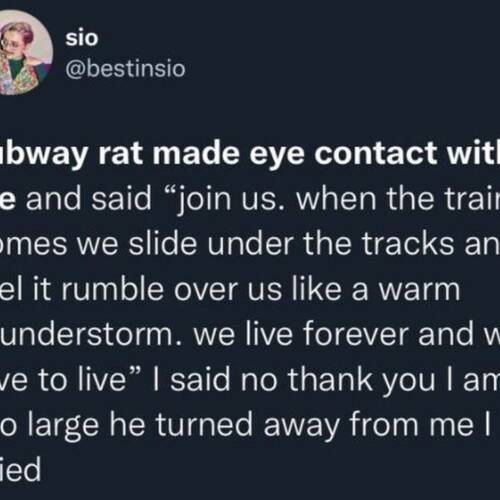Click the word "away" in the tweet

tap(301, 427)
